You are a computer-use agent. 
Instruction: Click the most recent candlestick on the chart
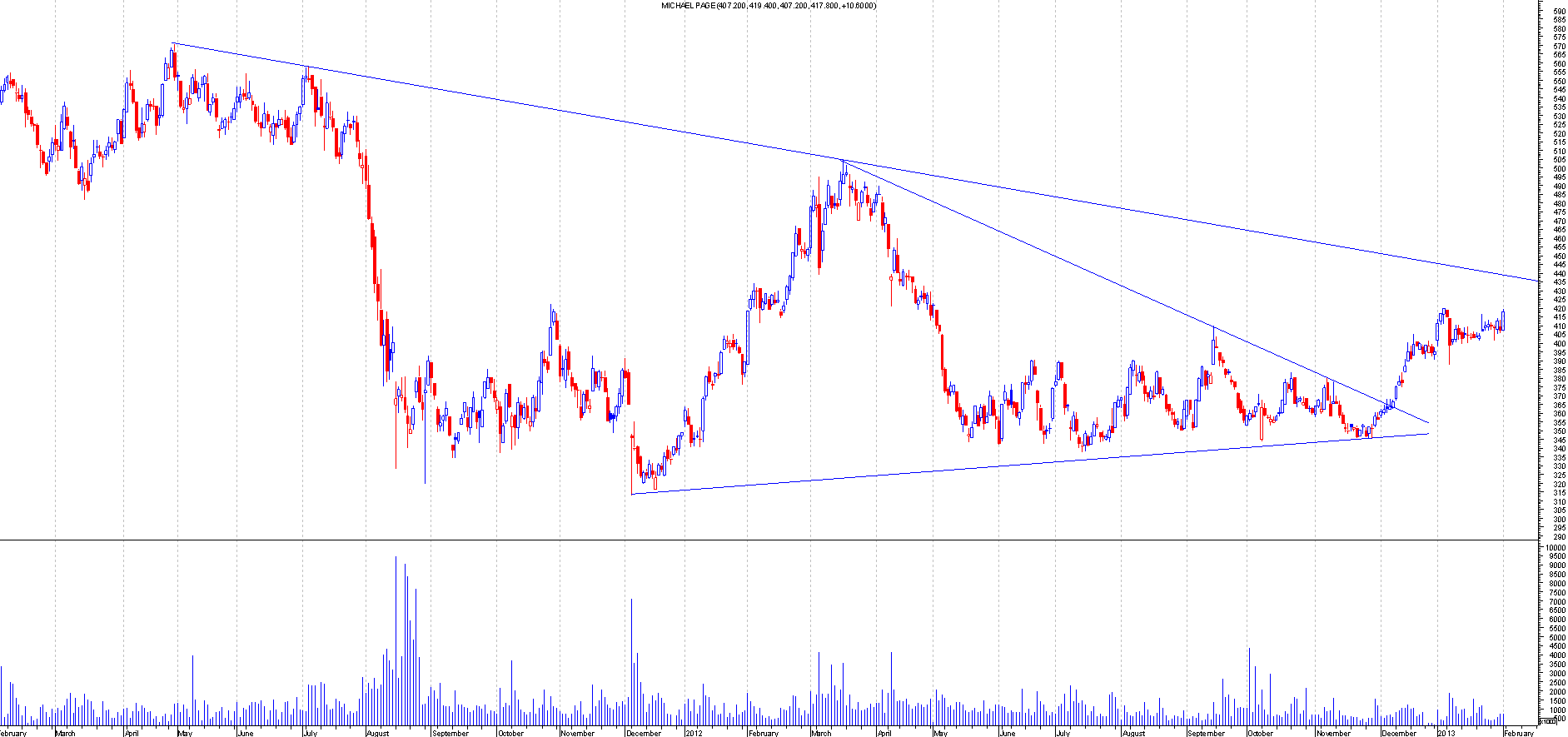1504,320
